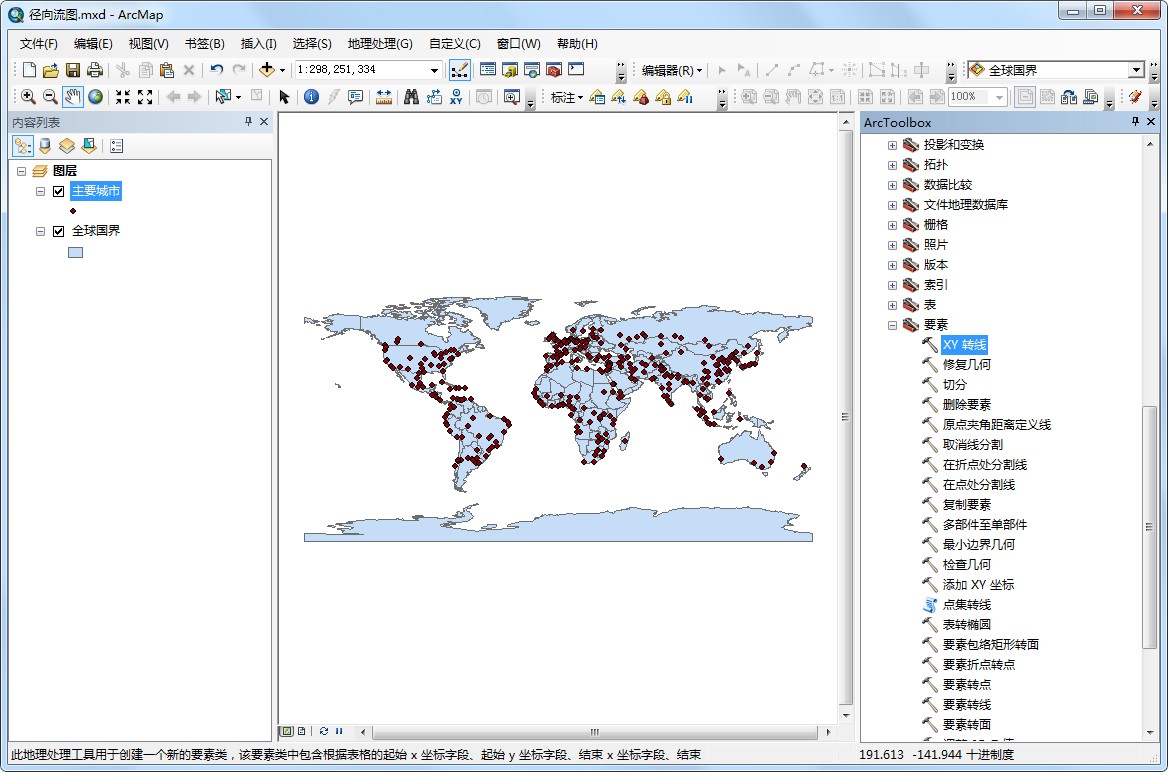Collapse the 要素 toolset

click(892, 325)
